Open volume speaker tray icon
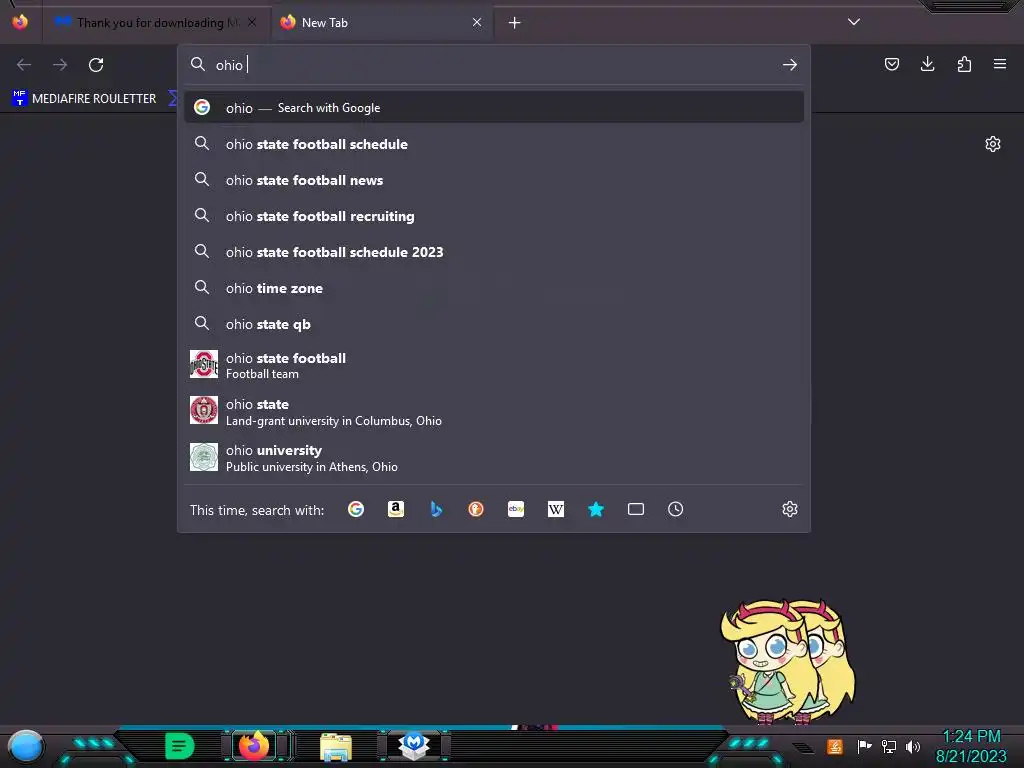 point(913,746)
